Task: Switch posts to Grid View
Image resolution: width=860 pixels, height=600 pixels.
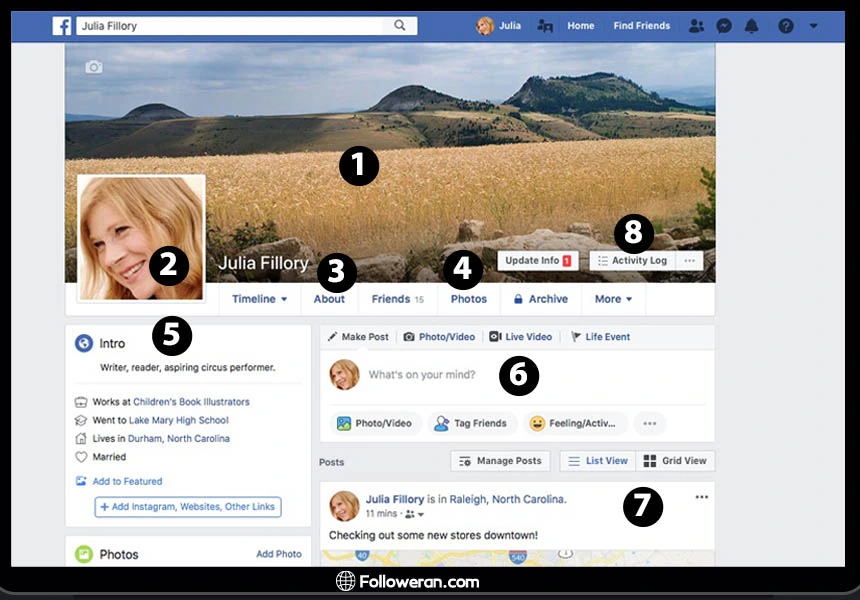Action: pos(675,461)
